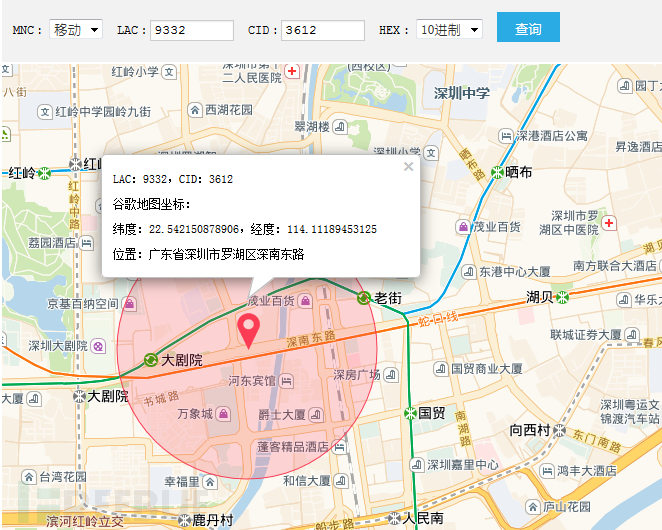Click the 深圳中学 map label
This screenshot has width=662, height=530.
click(x=462, y=93)
